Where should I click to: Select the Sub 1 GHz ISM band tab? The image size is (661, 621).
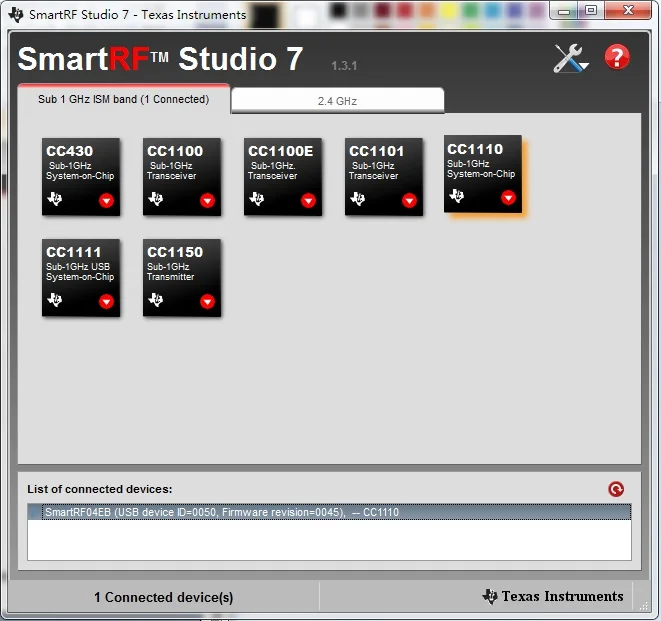[124, 99]
